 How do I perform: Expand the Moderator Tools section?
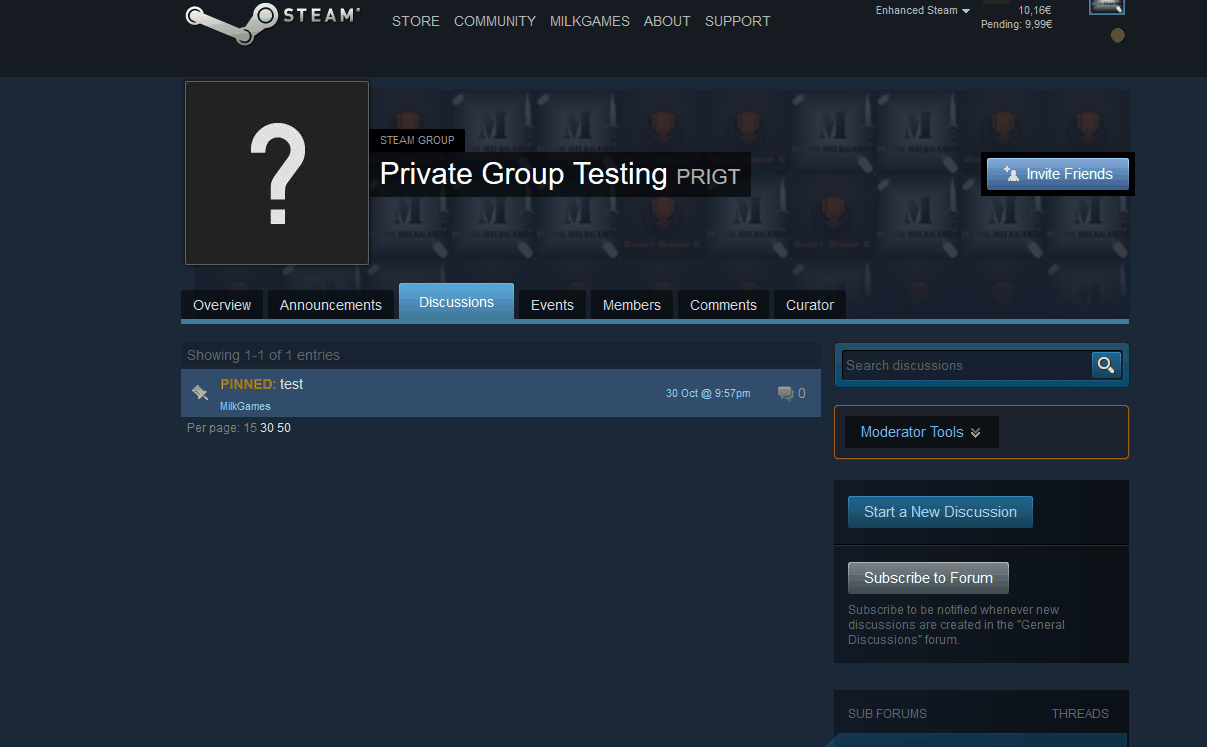(x=921, y=432)
